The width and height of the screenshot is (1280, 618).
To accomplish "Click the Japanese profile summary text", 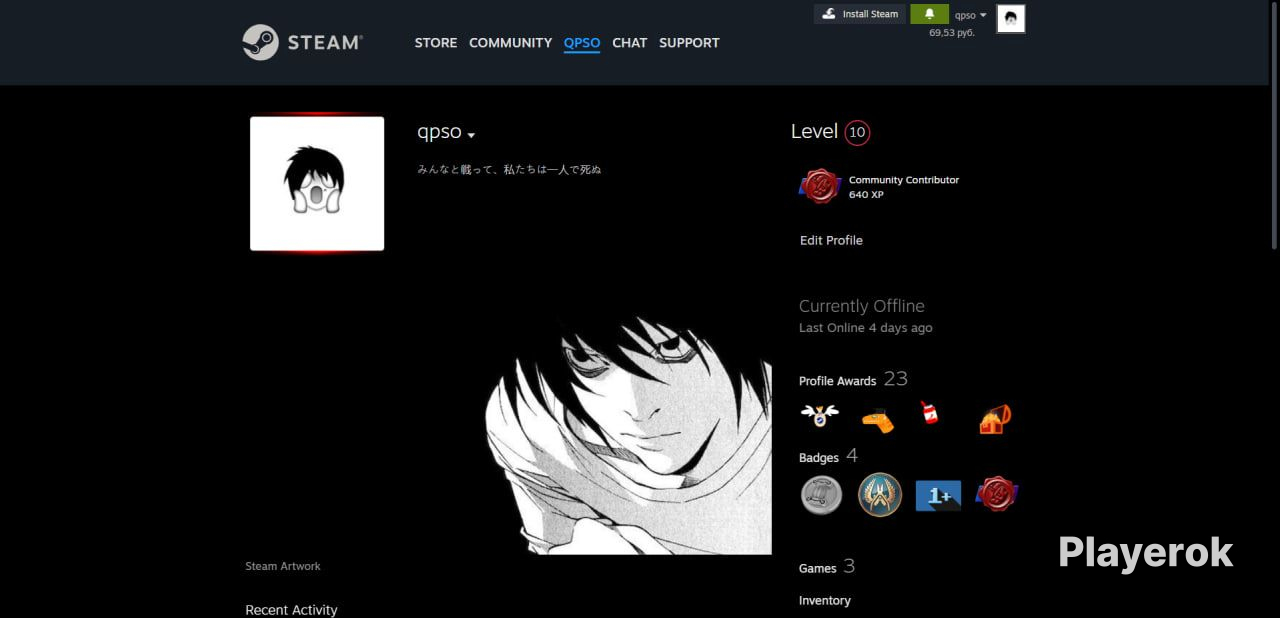I will 509,170.
